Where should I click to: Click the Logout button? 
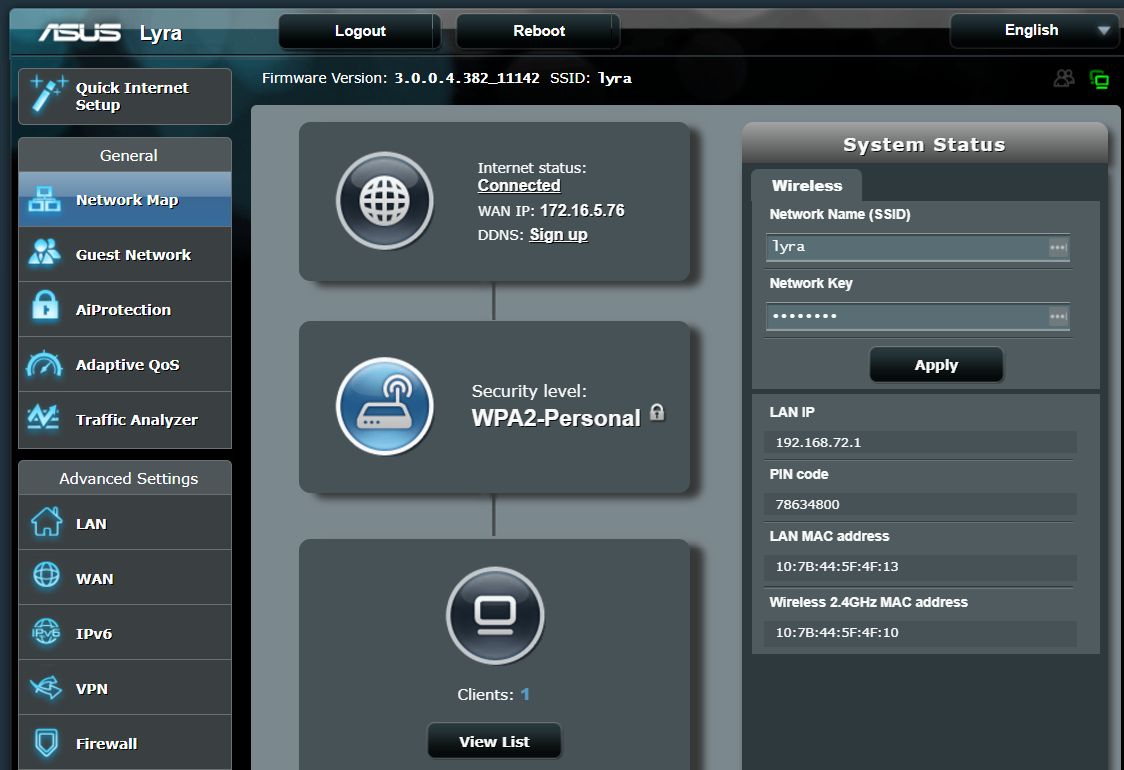click(x=360, y=31)
